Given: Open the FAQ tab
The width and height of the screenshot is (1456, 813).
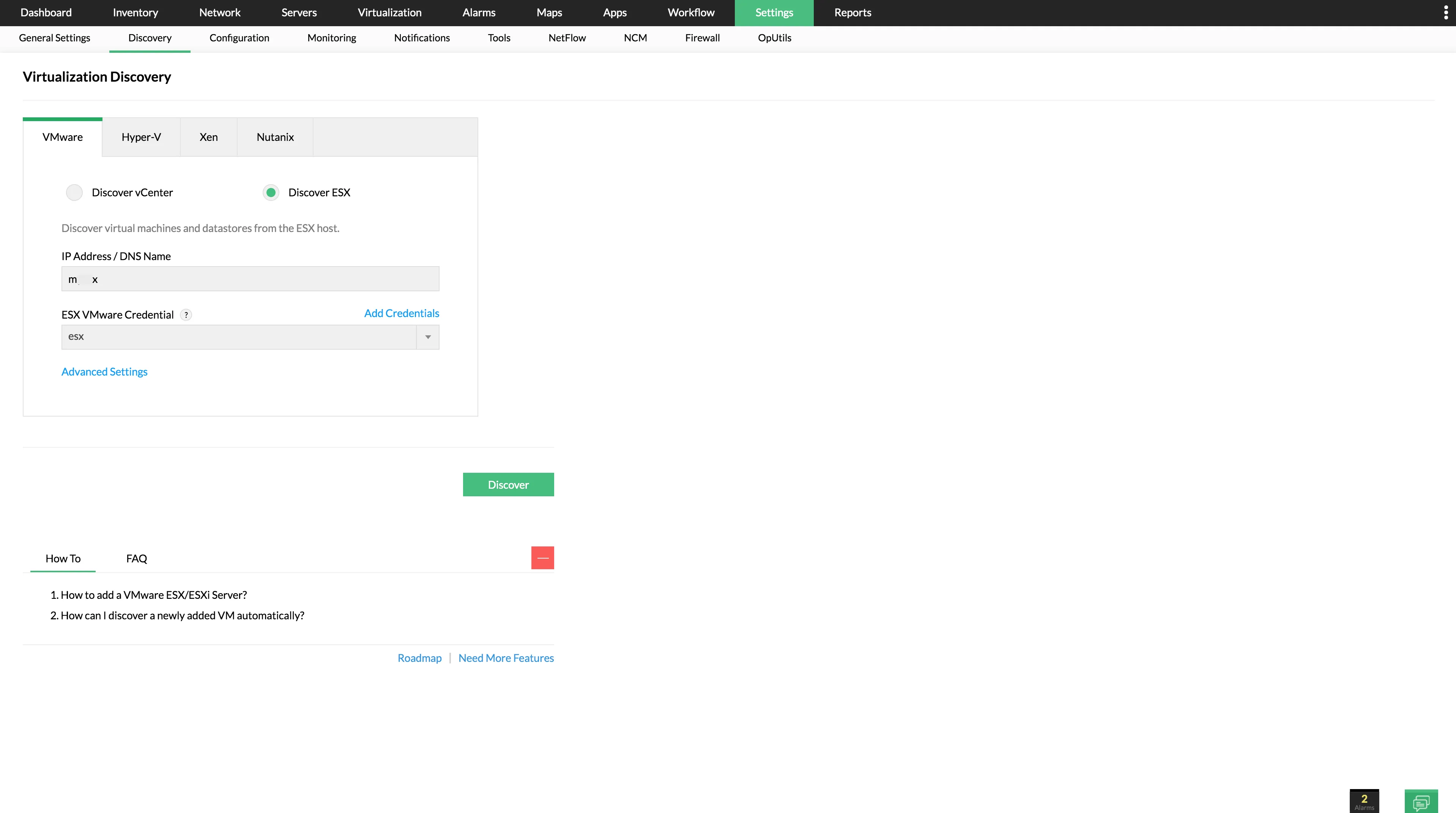Looking at the screenshot, I should [136, 558].
